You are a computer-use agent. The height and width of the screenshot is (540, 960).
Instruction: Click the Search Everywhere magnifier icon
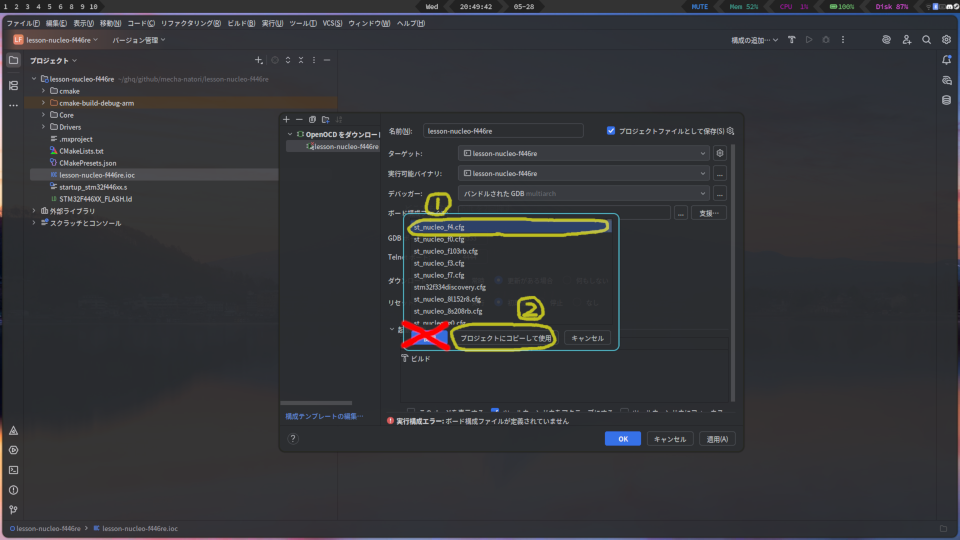click(926, 40)
